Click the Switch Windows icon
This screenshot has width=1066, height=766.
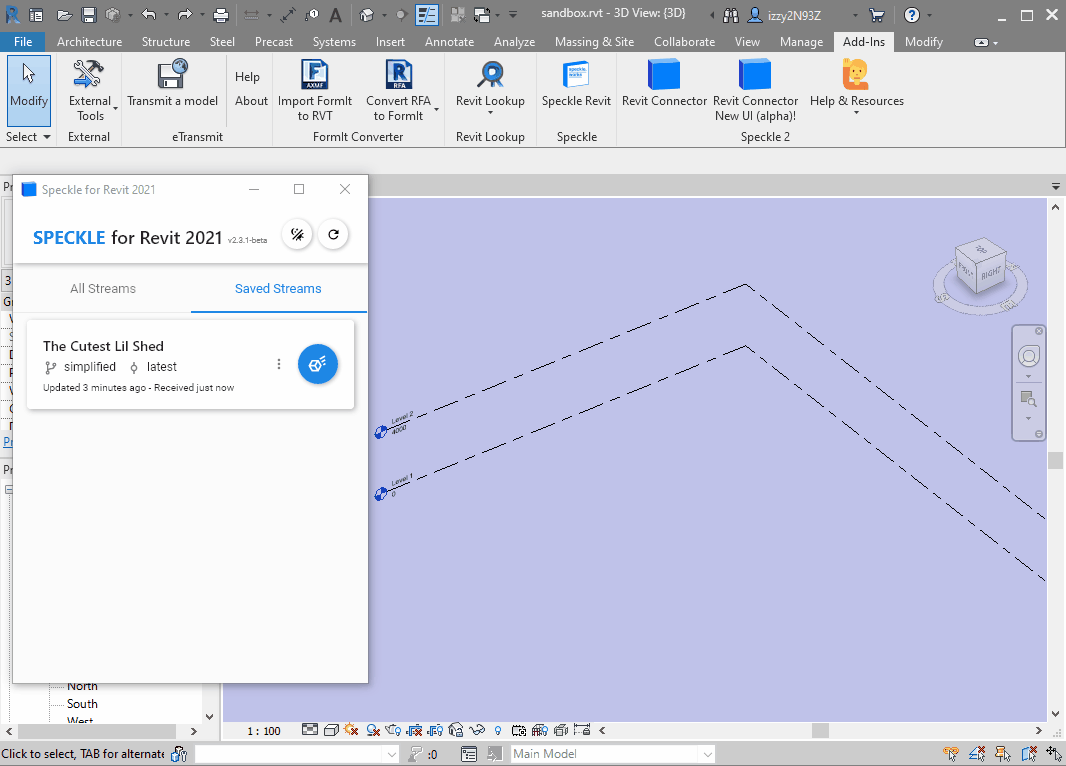pyautogui.click(x=482, y=14)
